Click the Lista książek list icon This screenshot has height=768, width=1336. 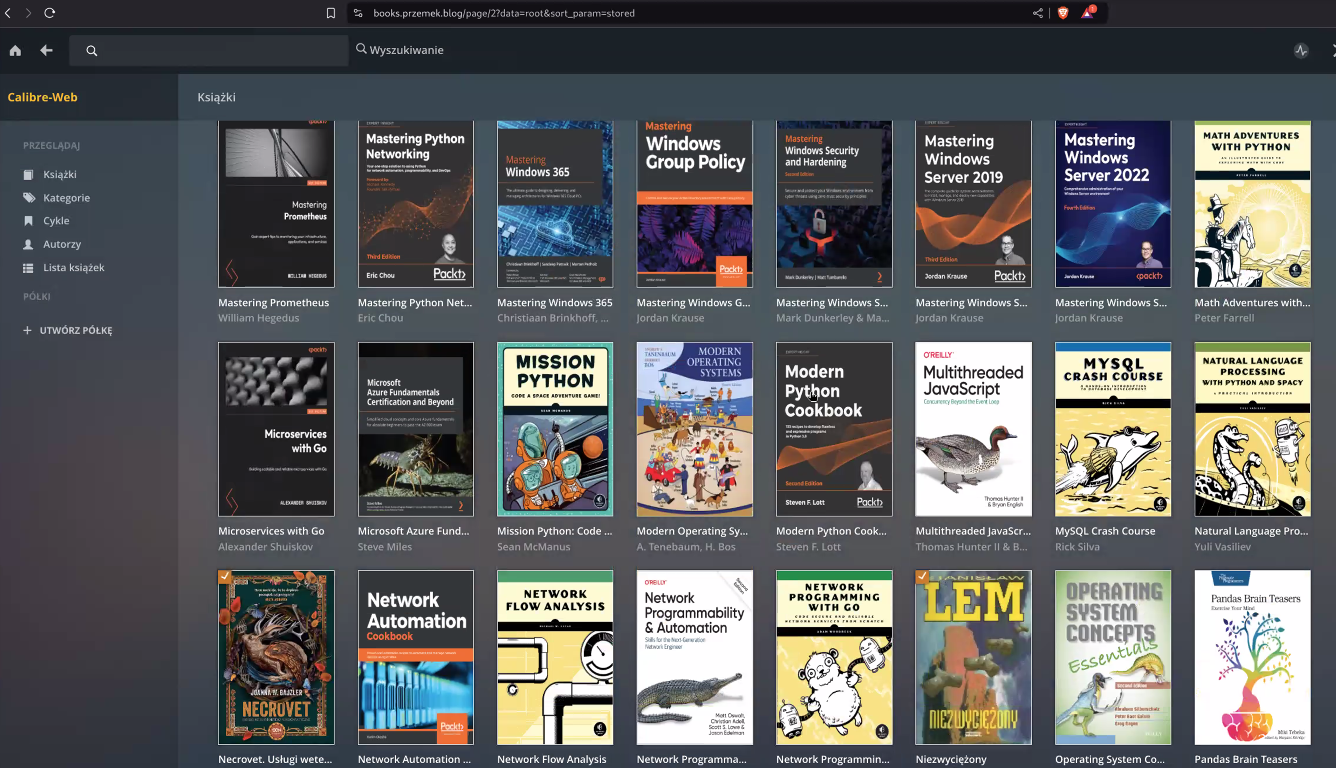[x=28, y=268]
